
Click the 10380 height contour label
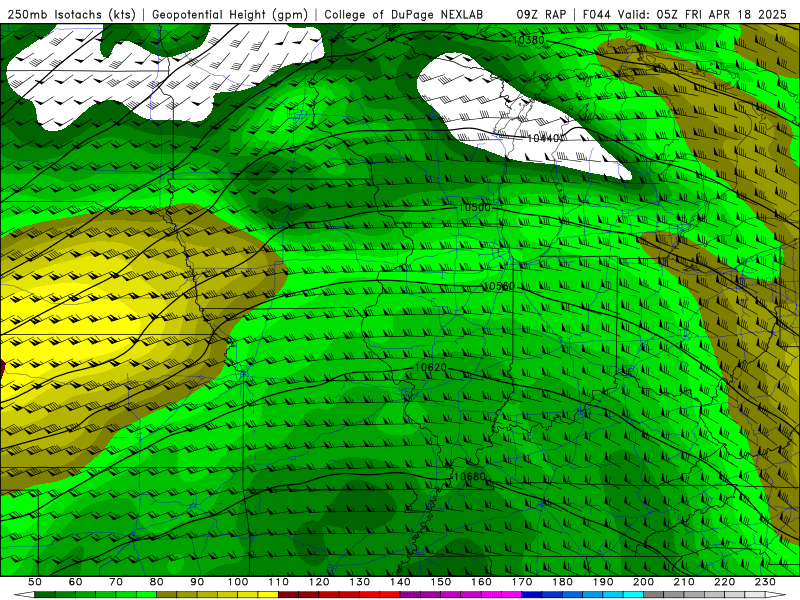coord(529,40)
